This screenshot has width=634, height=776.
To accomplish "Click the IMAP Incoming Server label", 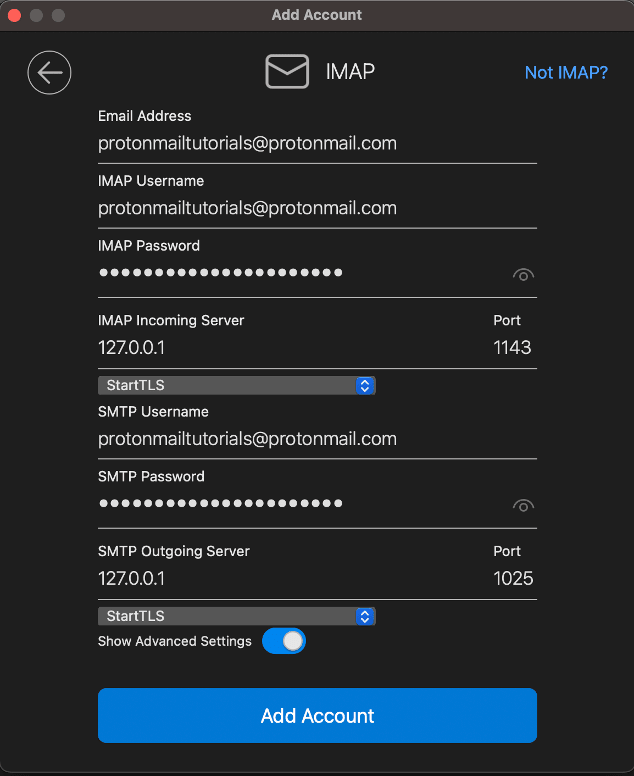I will click(x=171, y=320).
